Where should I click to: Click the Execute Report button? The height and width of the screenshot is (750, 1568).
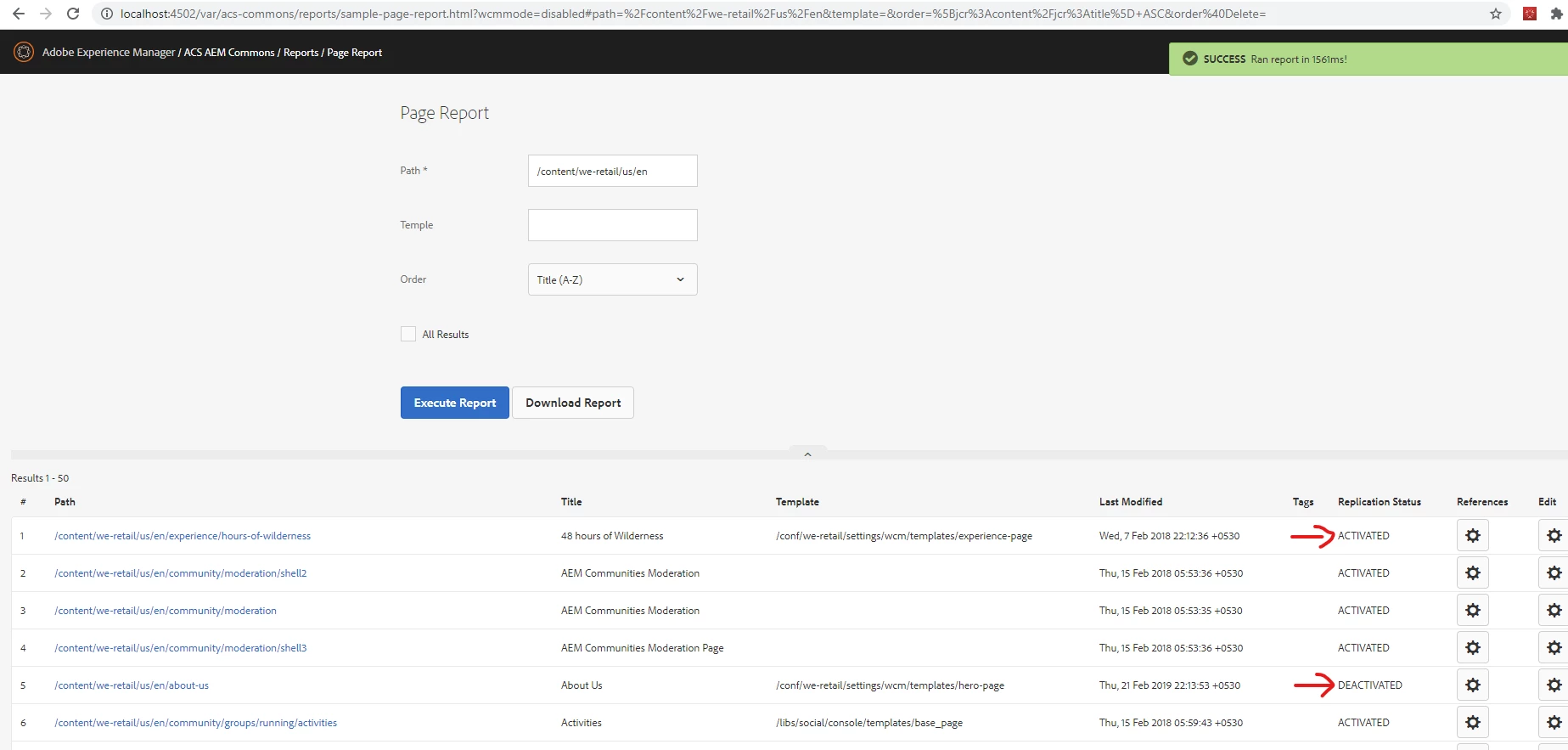pos(455,403)
